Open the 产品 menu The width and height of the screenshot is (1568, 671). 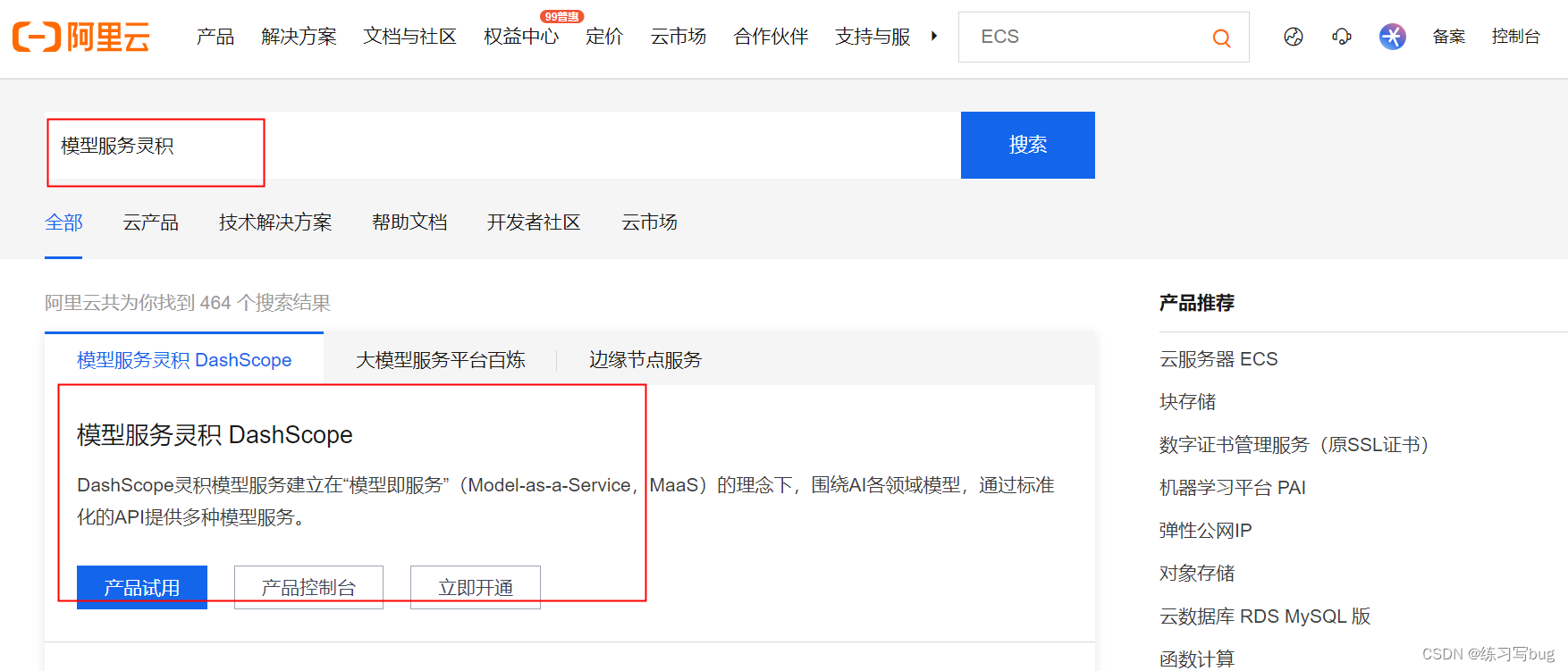tap(215, 37)
